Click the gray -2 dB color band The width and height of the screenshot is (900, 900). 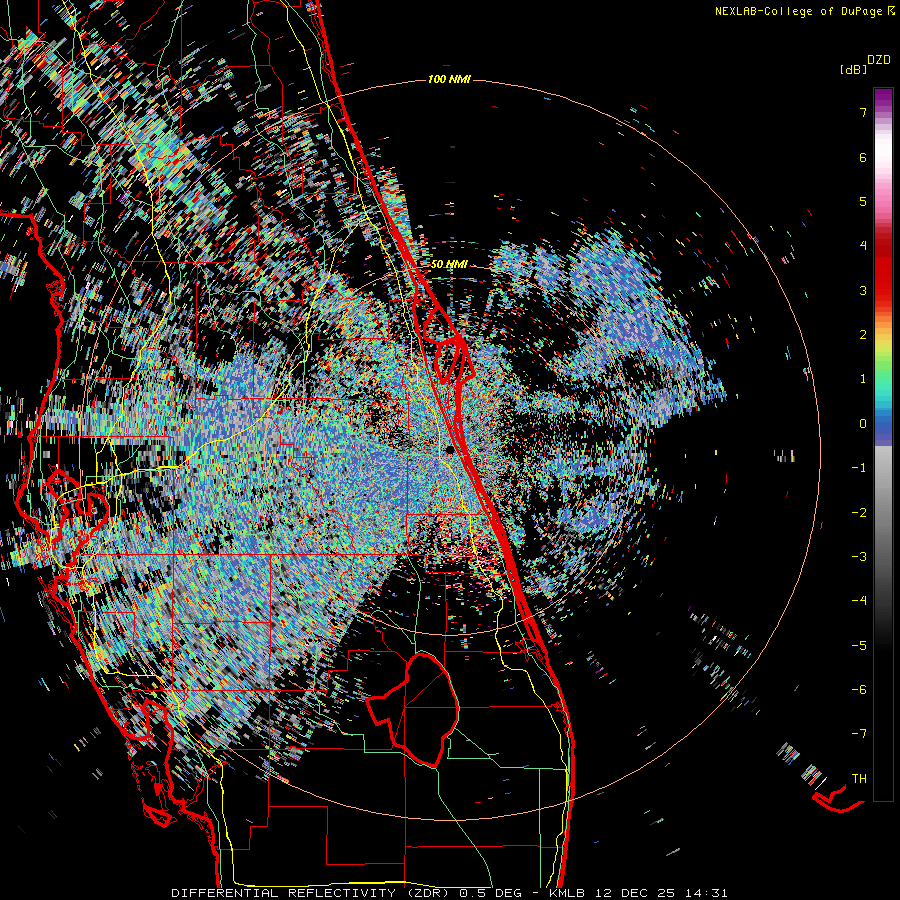tap(883, 513)
